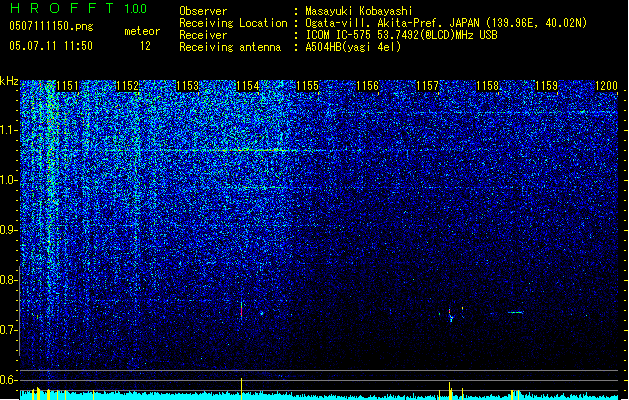The height and width of the screenshot is (400, 629).
Task: Click the 1151 time marker
Action: [x=67, y=86]
